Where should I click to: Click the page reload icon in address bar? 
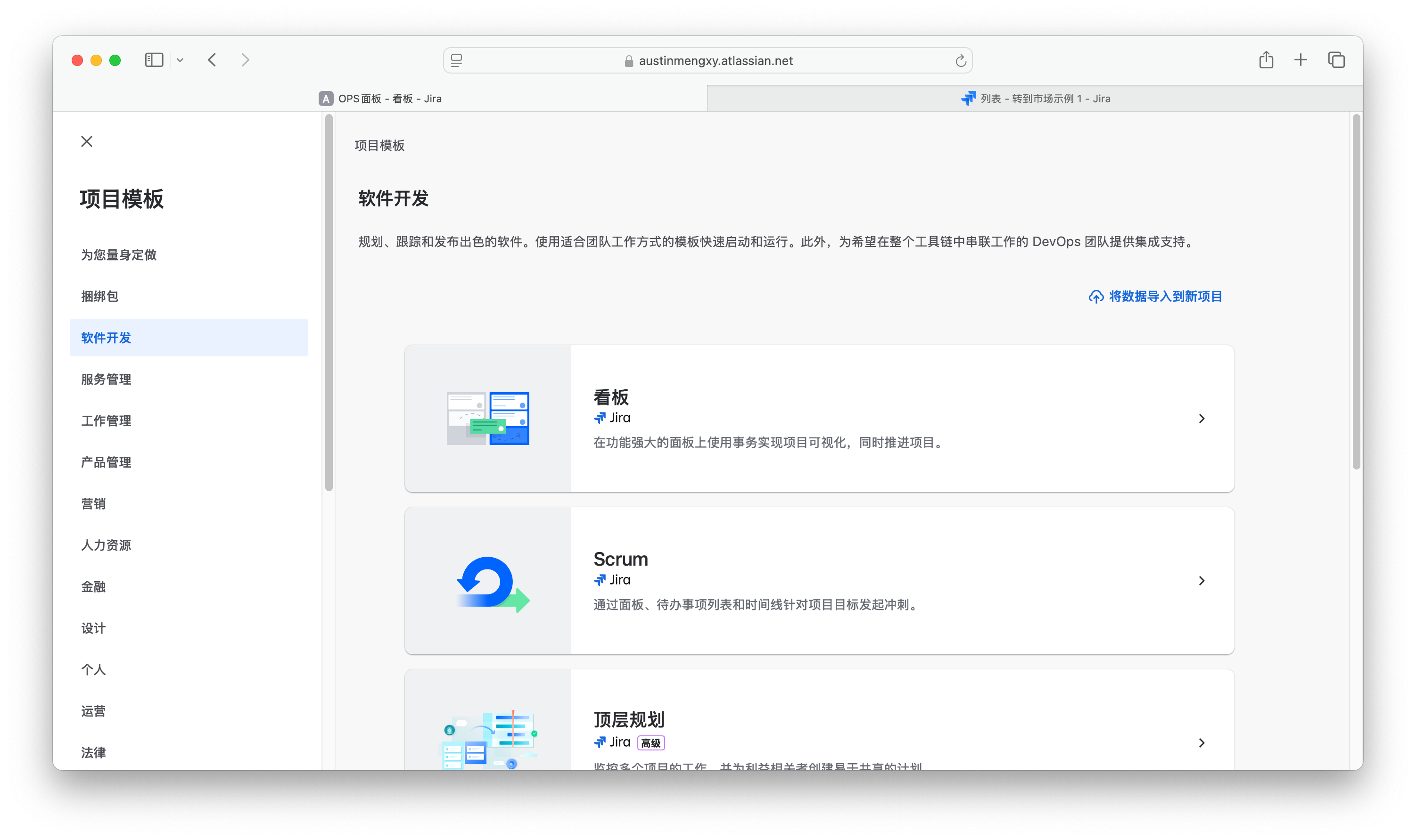(960, 60)
